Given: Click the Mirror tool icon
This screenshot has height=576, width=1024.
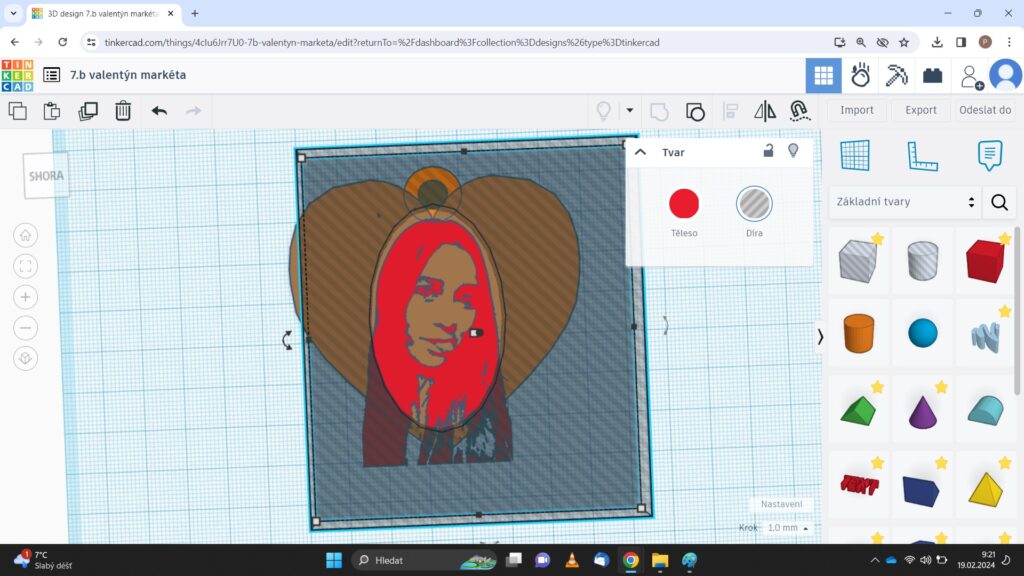Looking at the screenshot, I should pos(765,111).
